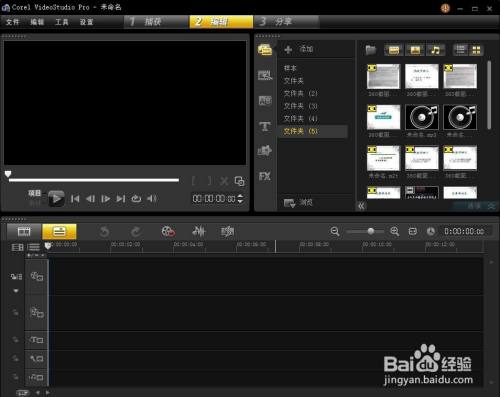Viewport: 500px width, 397px height.
Task: Open the Graphics library panel icon
Action: [x=265, y=151]
